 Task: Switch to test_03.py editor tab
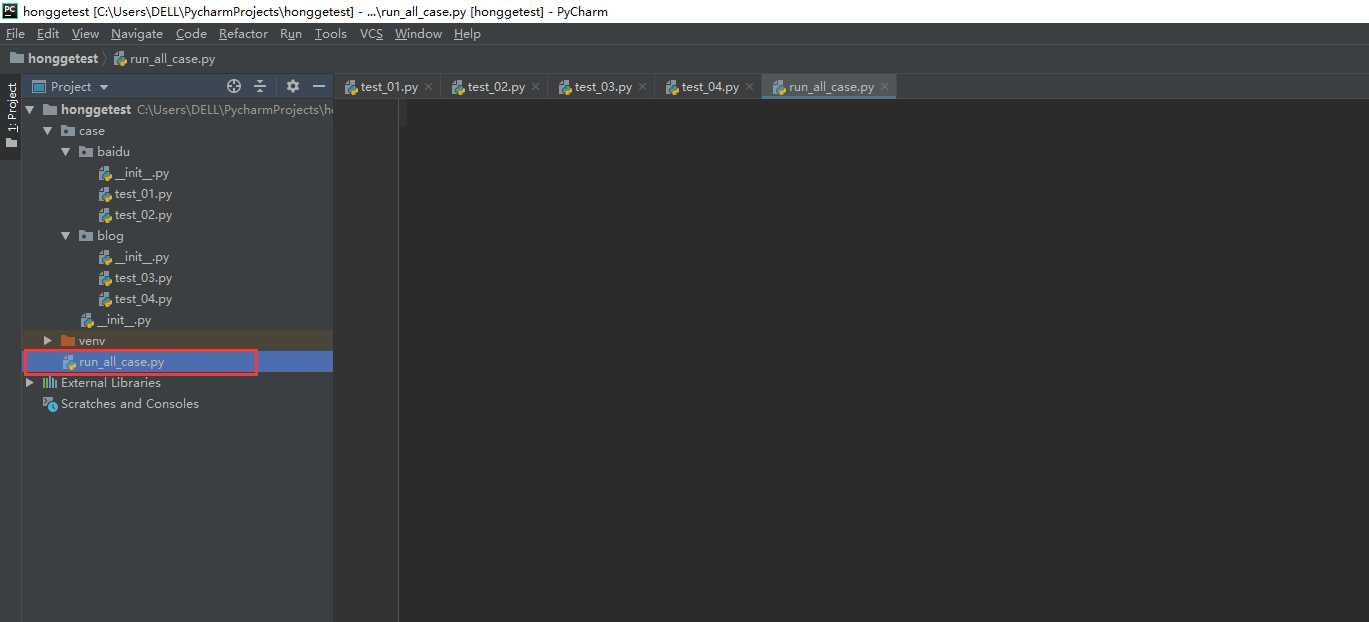tap(603, 87)
